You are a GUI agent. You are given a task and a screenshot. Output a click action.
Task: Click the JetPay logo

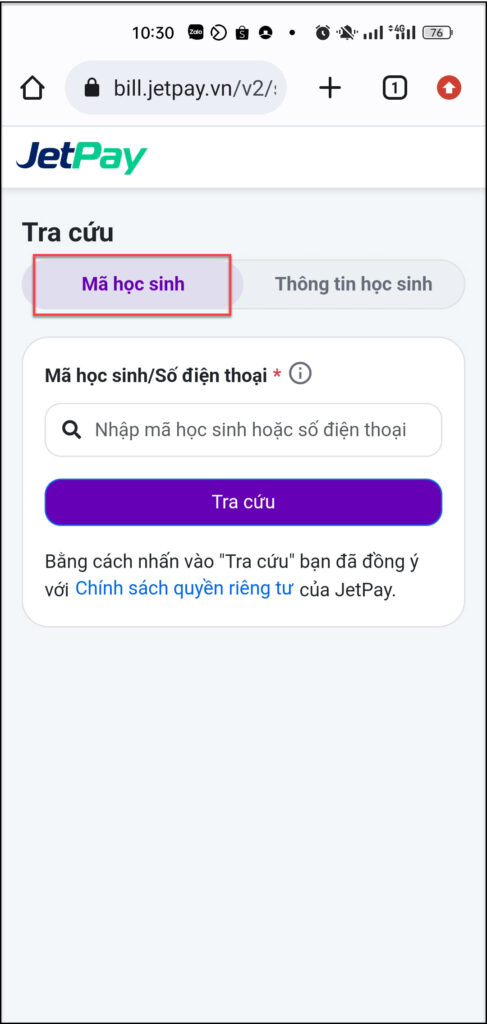[x=82, y=158]
